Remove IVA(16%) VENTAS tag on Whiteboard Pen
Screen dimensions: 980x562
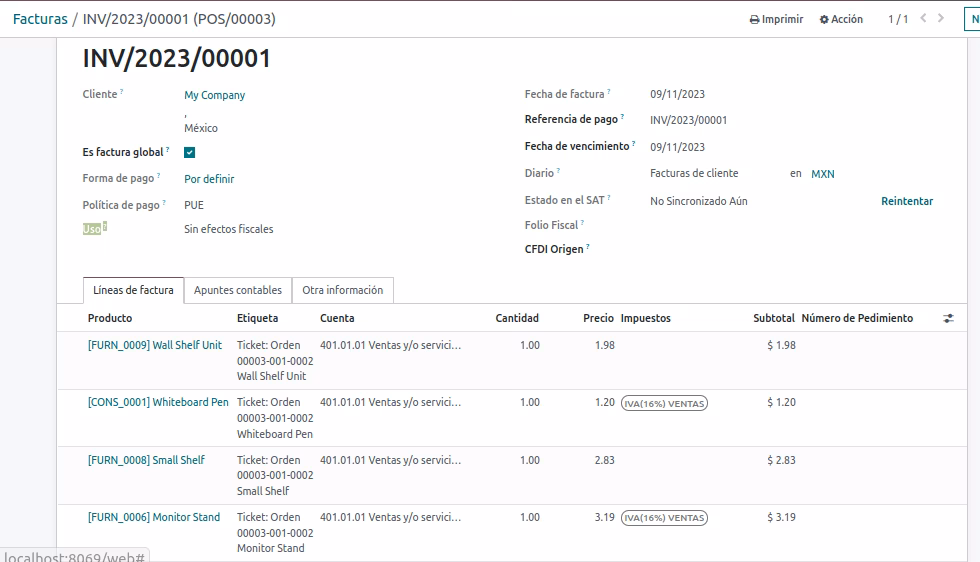pyautogui.click(x=664, y=404)
